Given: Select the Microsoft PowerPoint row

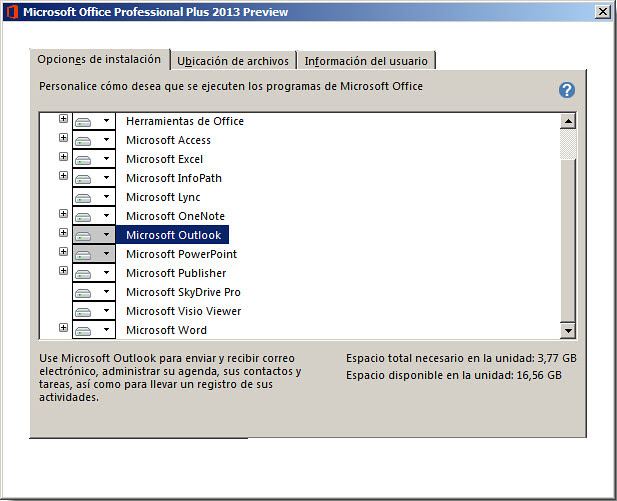Looking at the screenshot, I should (181, 254).
